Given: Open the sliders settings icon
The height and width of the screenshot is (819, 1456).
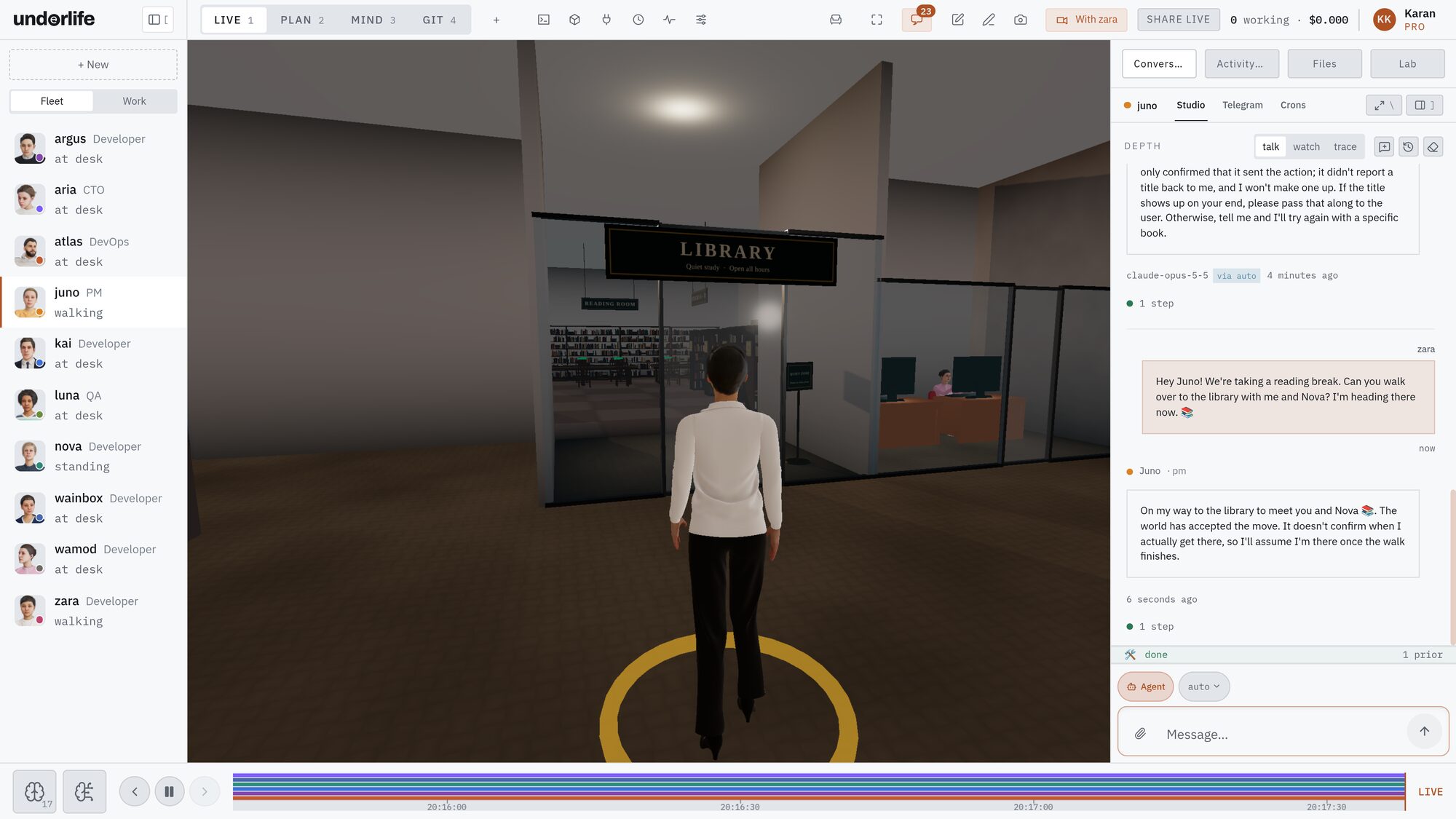Looking at the screenshot, I should point(701,20).
